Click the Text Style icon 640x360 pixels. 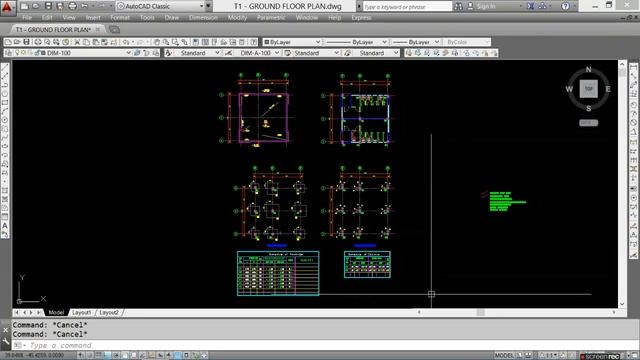(x=169, y=53)
